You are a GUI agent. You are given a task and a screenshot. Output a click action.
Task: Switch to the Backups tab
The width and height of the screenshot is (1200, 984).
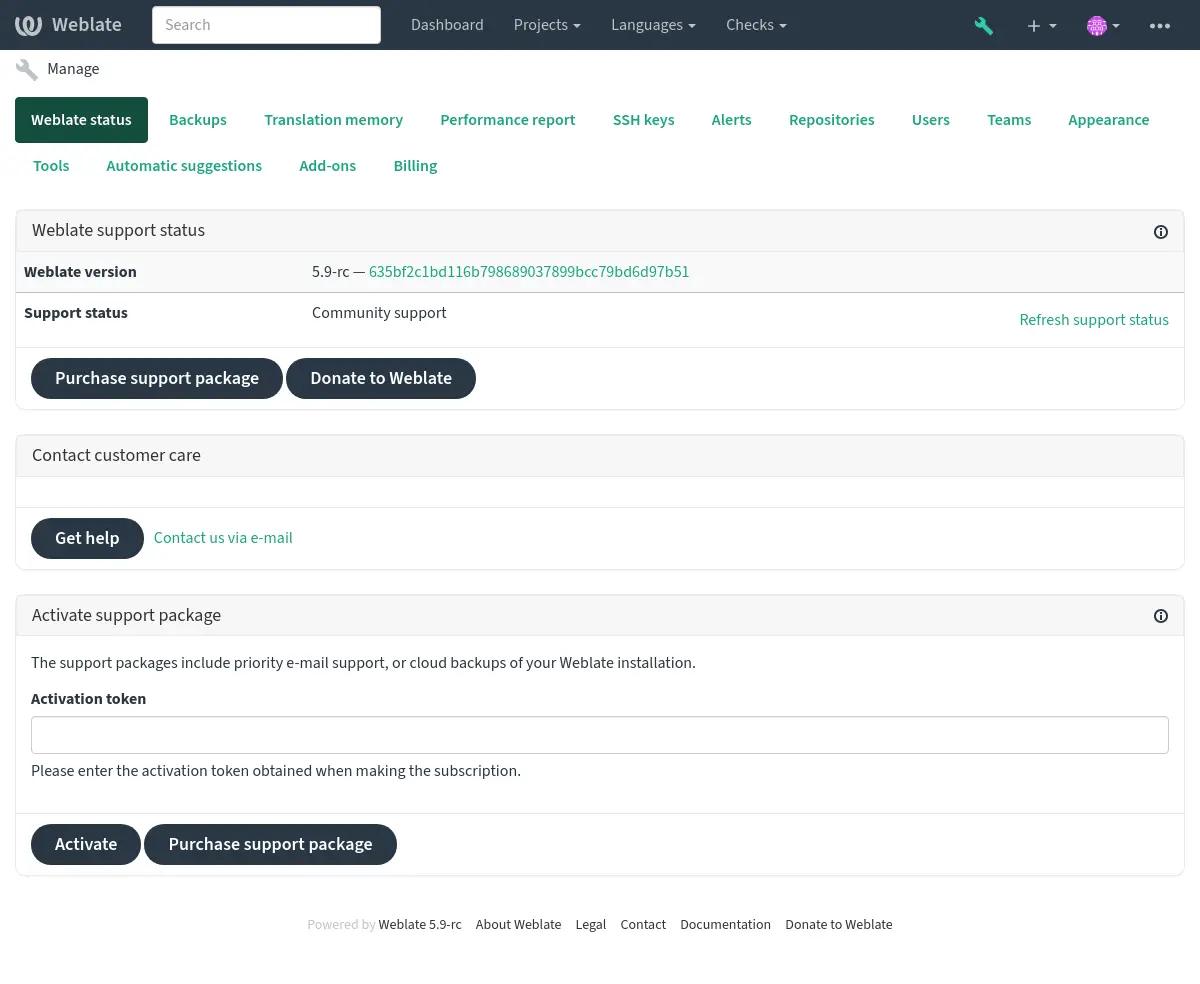tap(198, 120)
